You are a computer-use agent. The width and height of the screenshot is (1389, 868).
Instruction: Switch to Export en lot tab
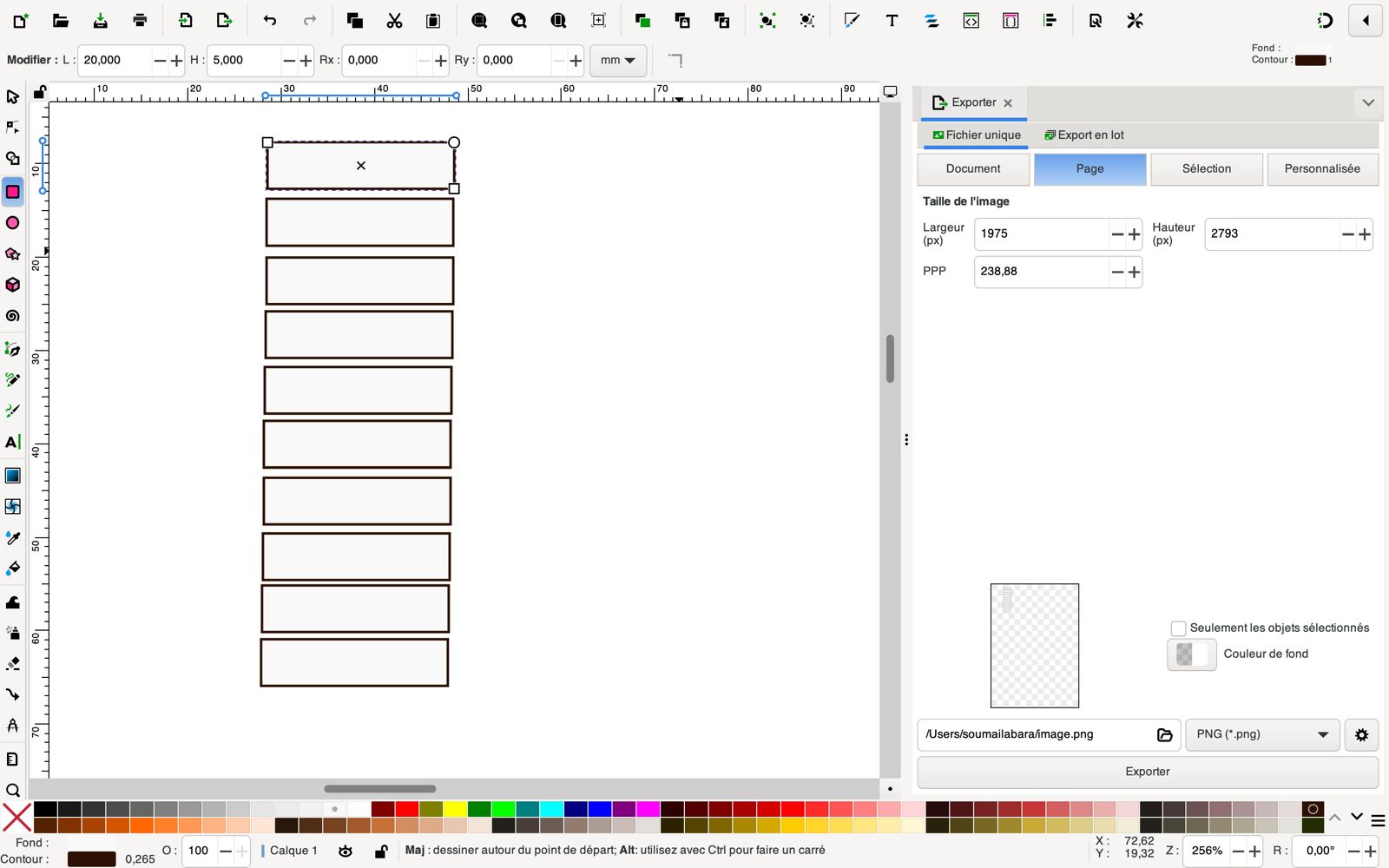click(1084, 135)
